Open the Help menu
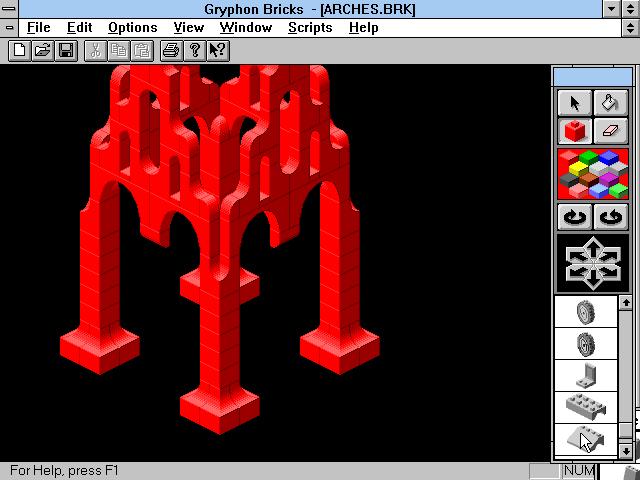This screenshot has height=480, width=640. [x=364, y=28]
